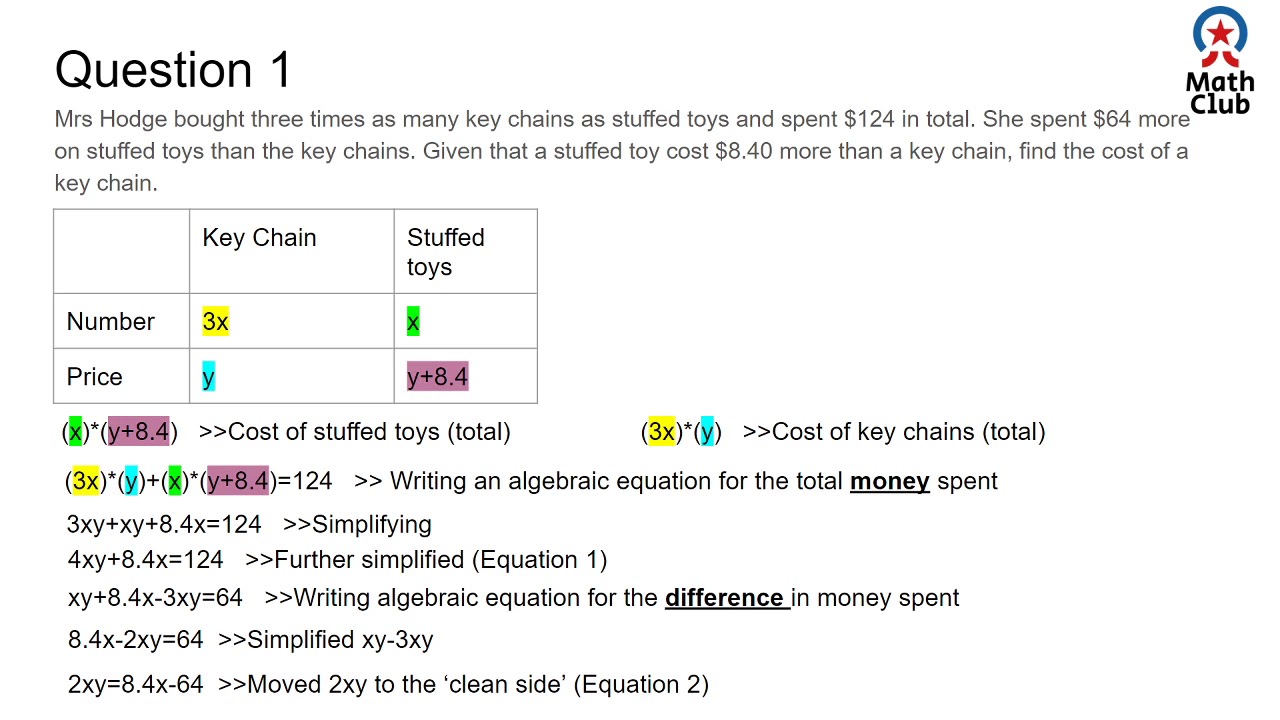Click the 'Cost of key chains (total)' text
The height and width of the screenshot is (720, 1280).
(x=908, y=432)
